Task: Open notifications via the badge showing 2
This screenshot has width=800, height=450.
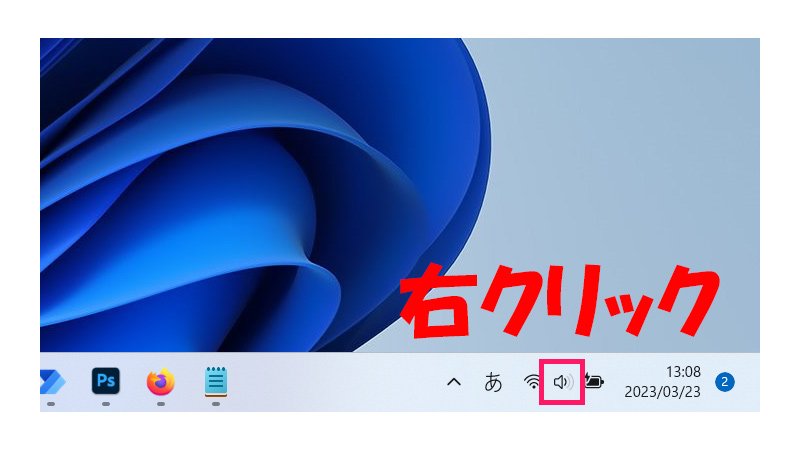Action: [725, 381]
